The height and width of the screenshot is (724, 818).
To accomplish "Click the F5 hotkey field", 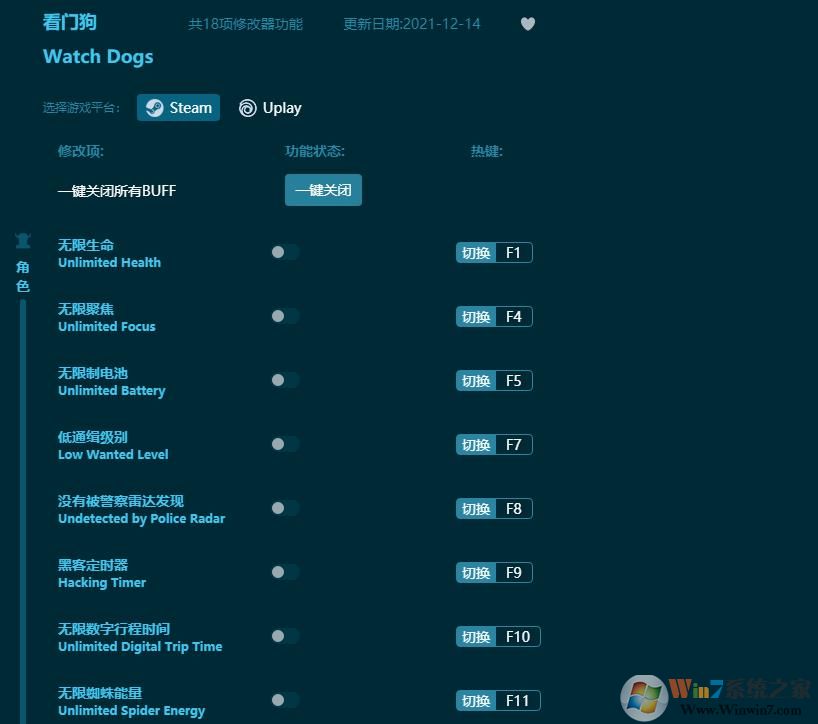I will pos(514,381).
